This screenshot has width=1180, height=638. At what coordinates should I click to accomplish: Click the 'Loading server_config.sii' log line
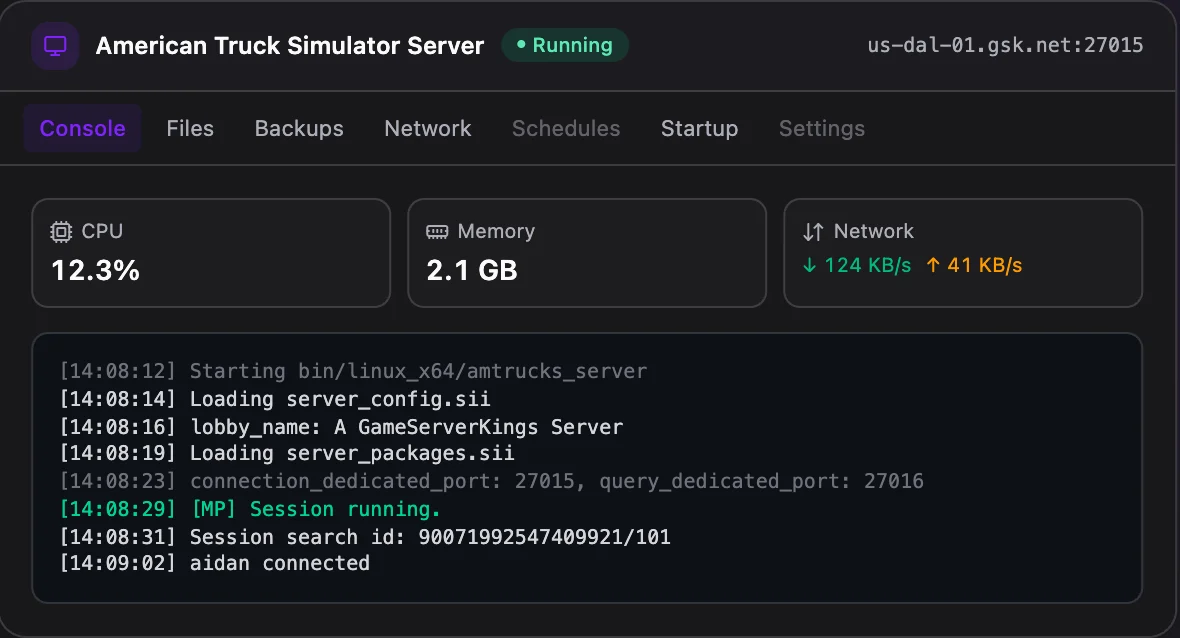[x=275, y=399]
